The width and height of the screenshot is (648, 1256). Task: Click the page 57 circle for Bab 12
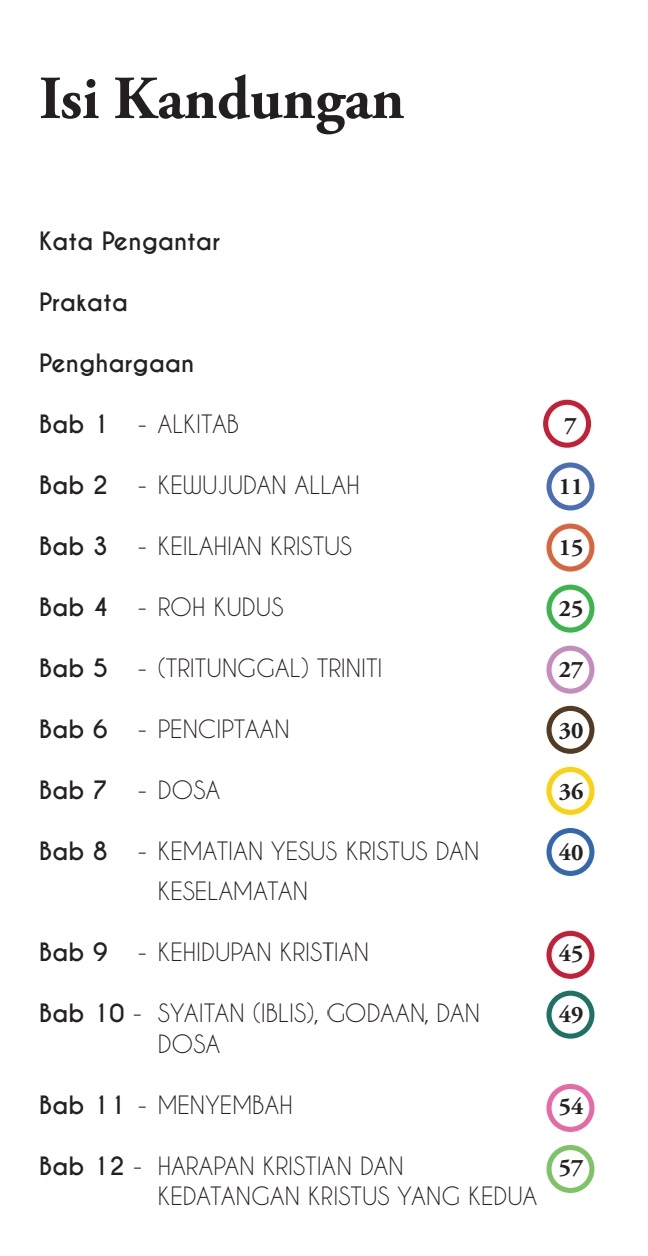pyautogui.click(x=570, y=1168)
